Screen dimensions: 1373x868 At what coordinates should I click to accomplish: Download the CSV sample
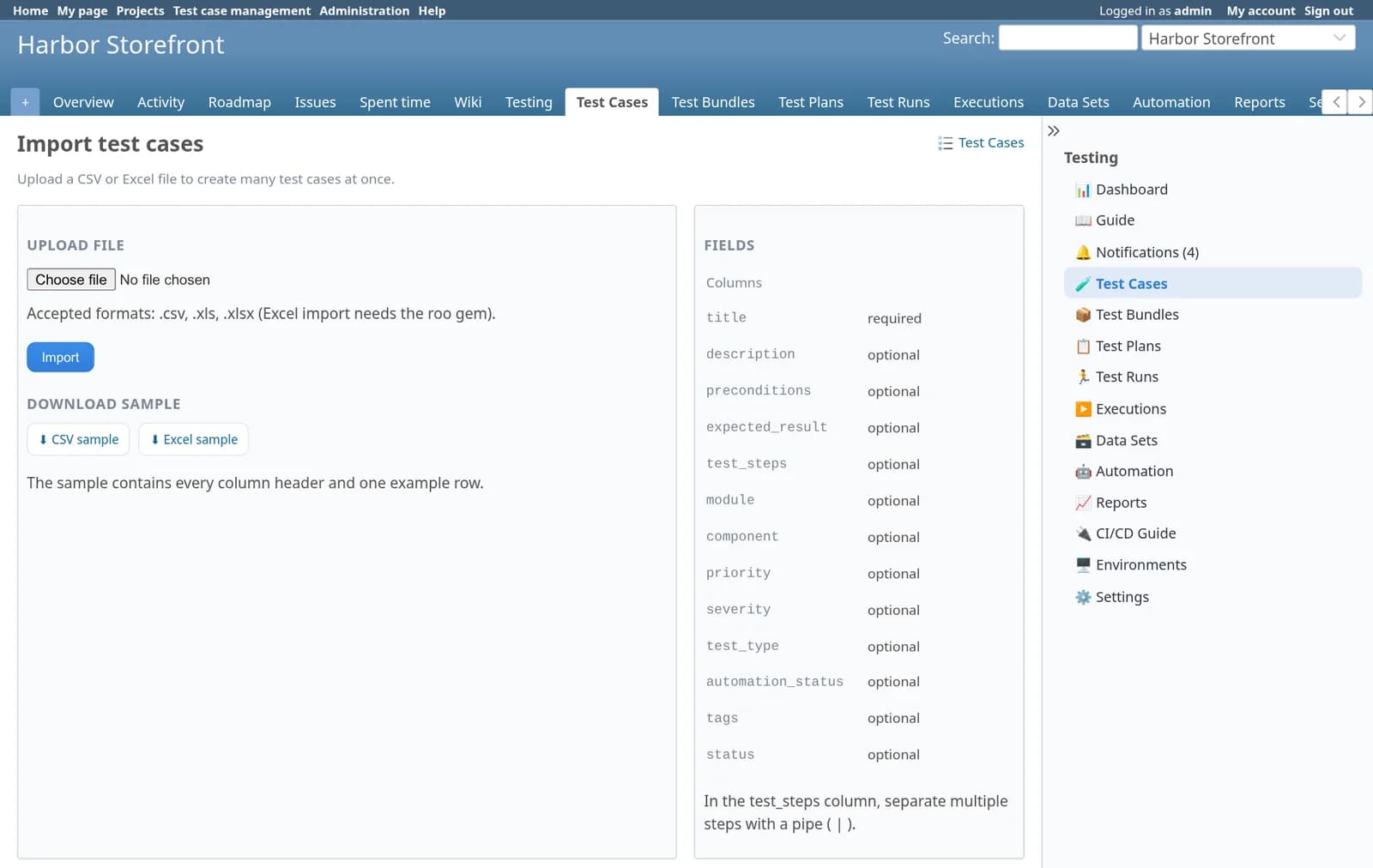(78, 439)
